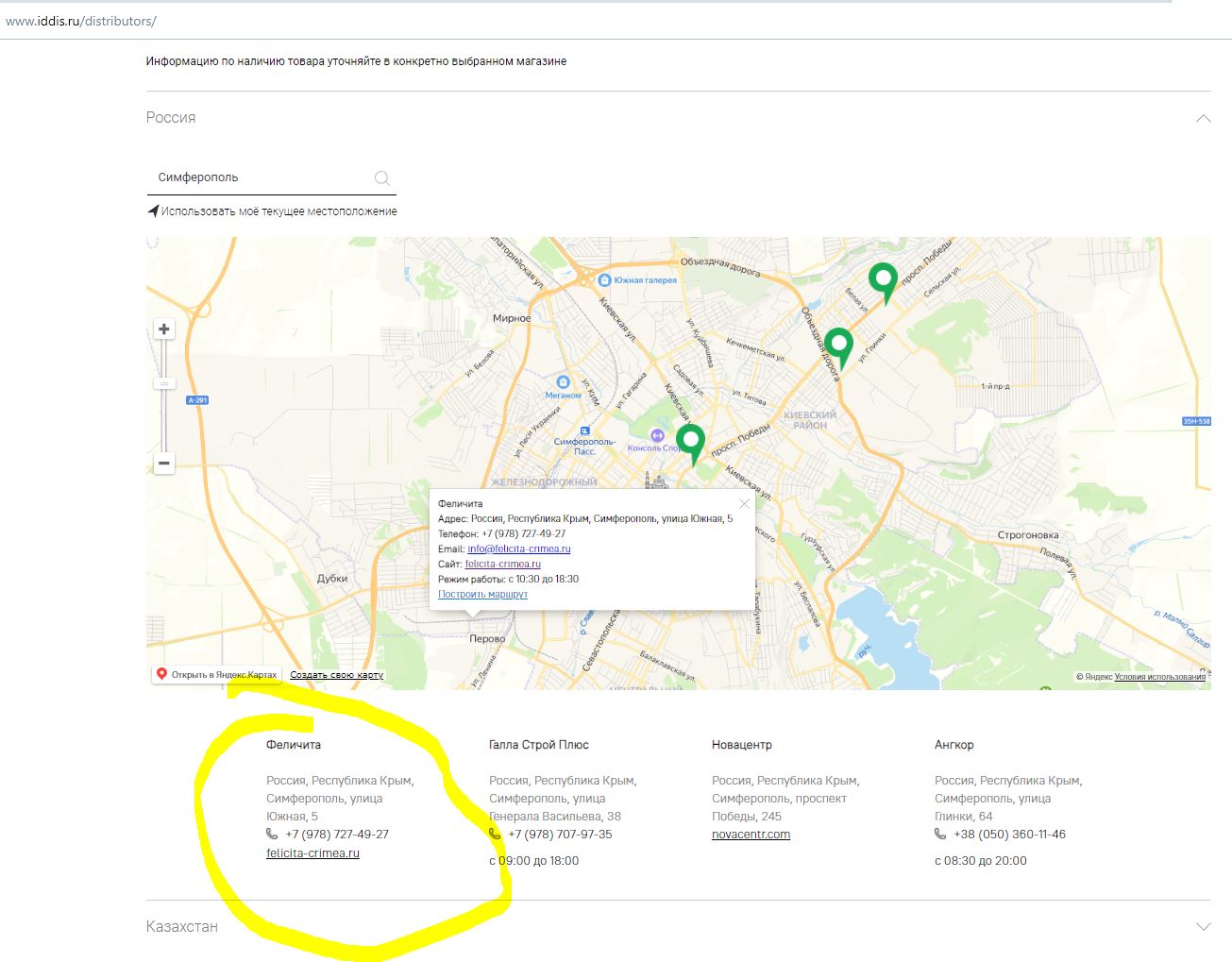Click the Симферополь-Пасс. station marker

point(584,431)
